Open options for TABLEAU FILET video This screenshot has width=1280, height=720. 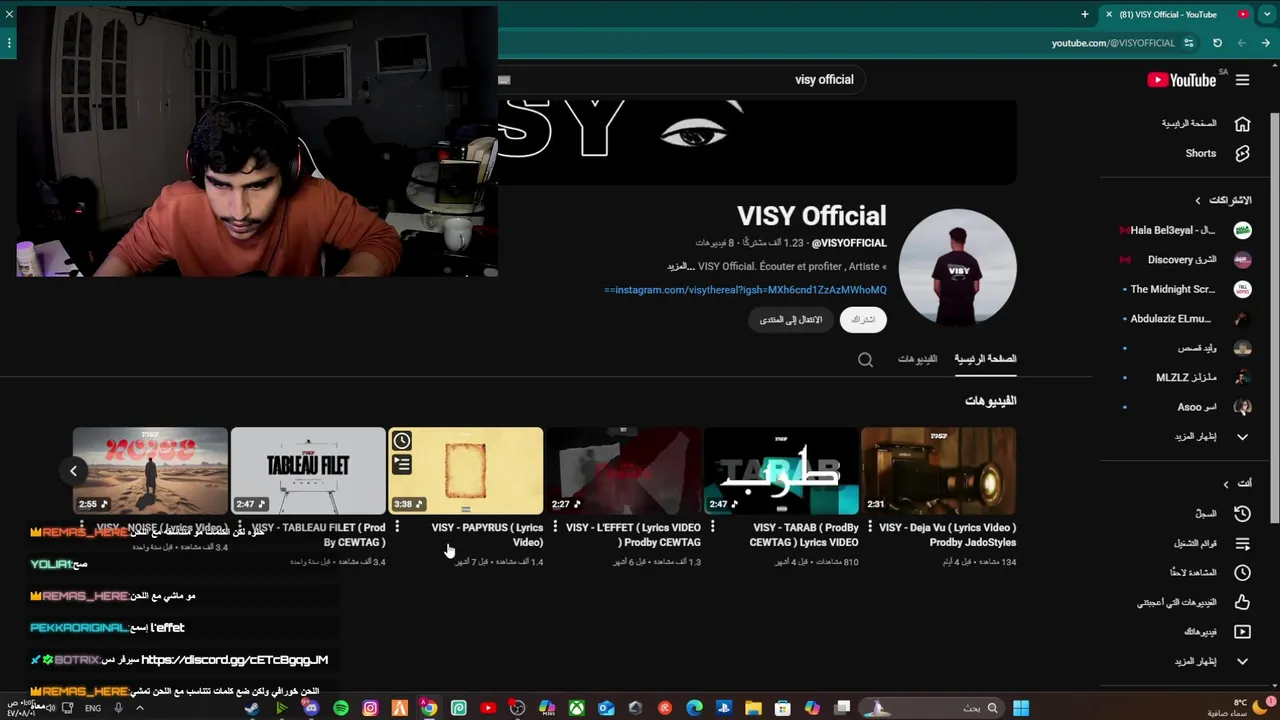[239, 526]
